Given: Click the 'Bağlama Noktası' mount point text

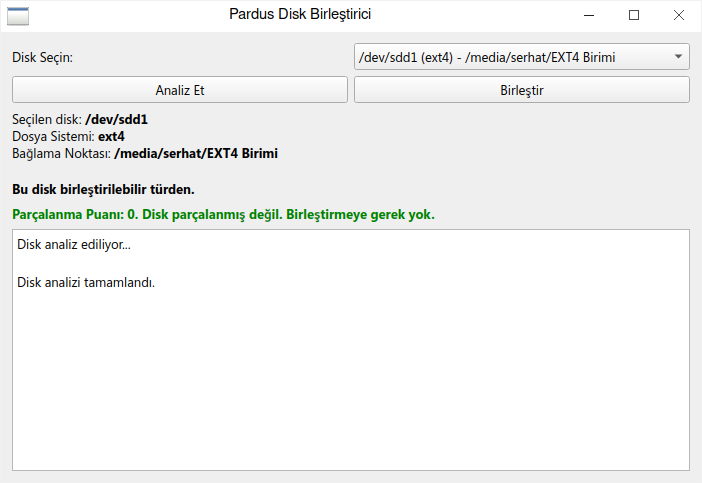Looking at the screenshot, I should click(145, 154).
